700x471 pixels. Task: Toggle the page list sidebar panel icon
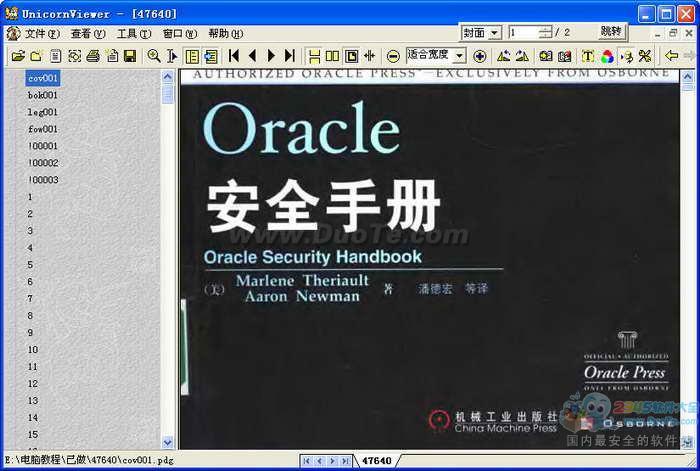(x=192, y=56)
